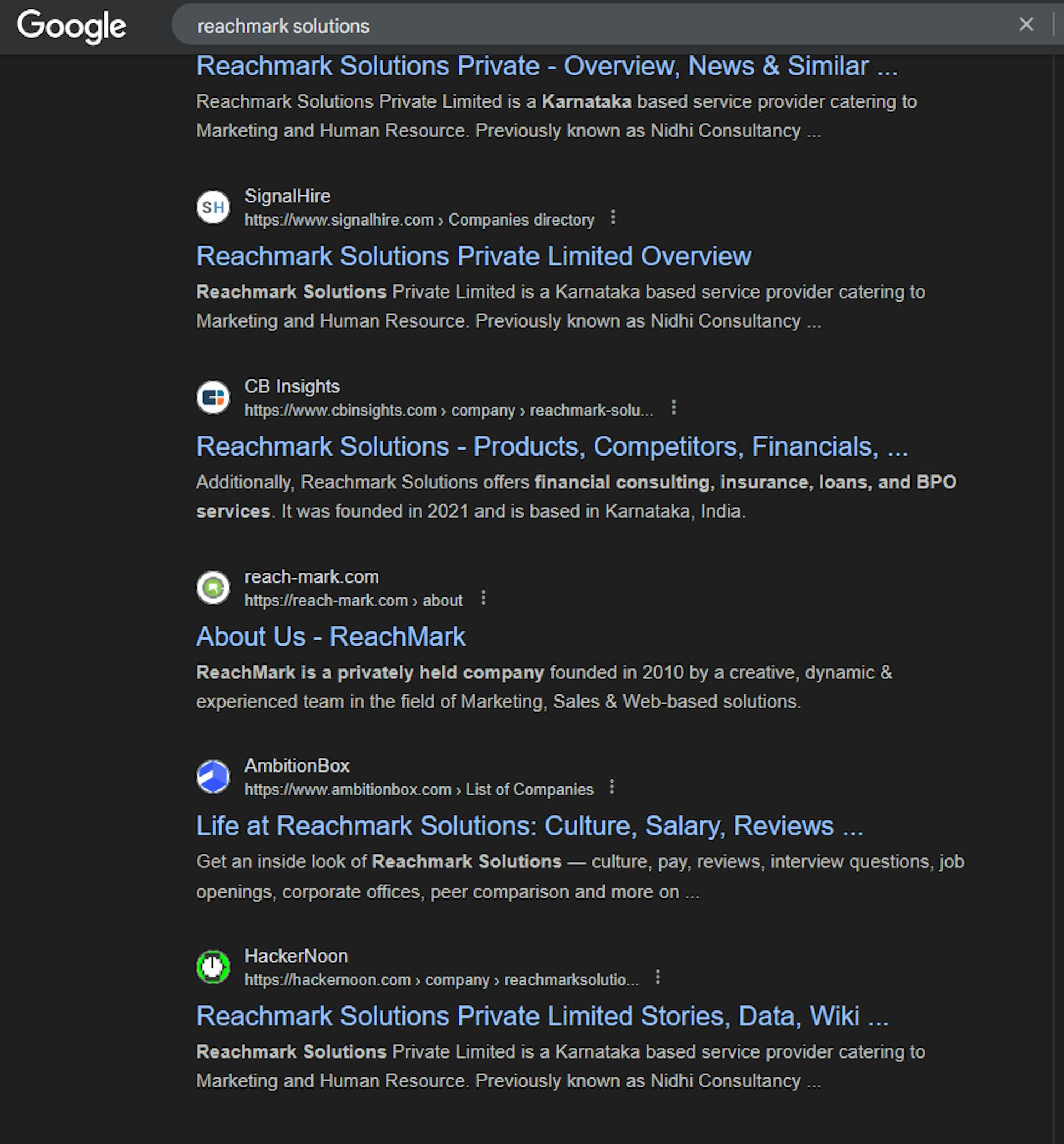Open Reachmark Solutions Private - Overview, News & Similar link
This screenshot has width=1064, height=1144.
point(546,66)
